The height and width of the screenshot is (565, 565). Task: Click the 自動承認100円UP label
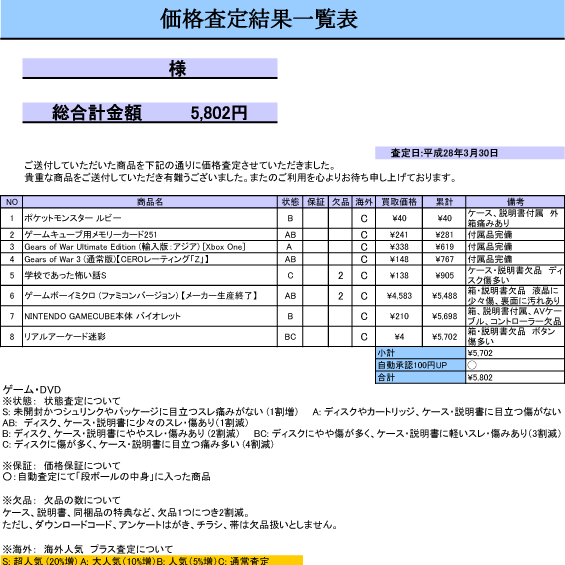(x=421, y=365)
